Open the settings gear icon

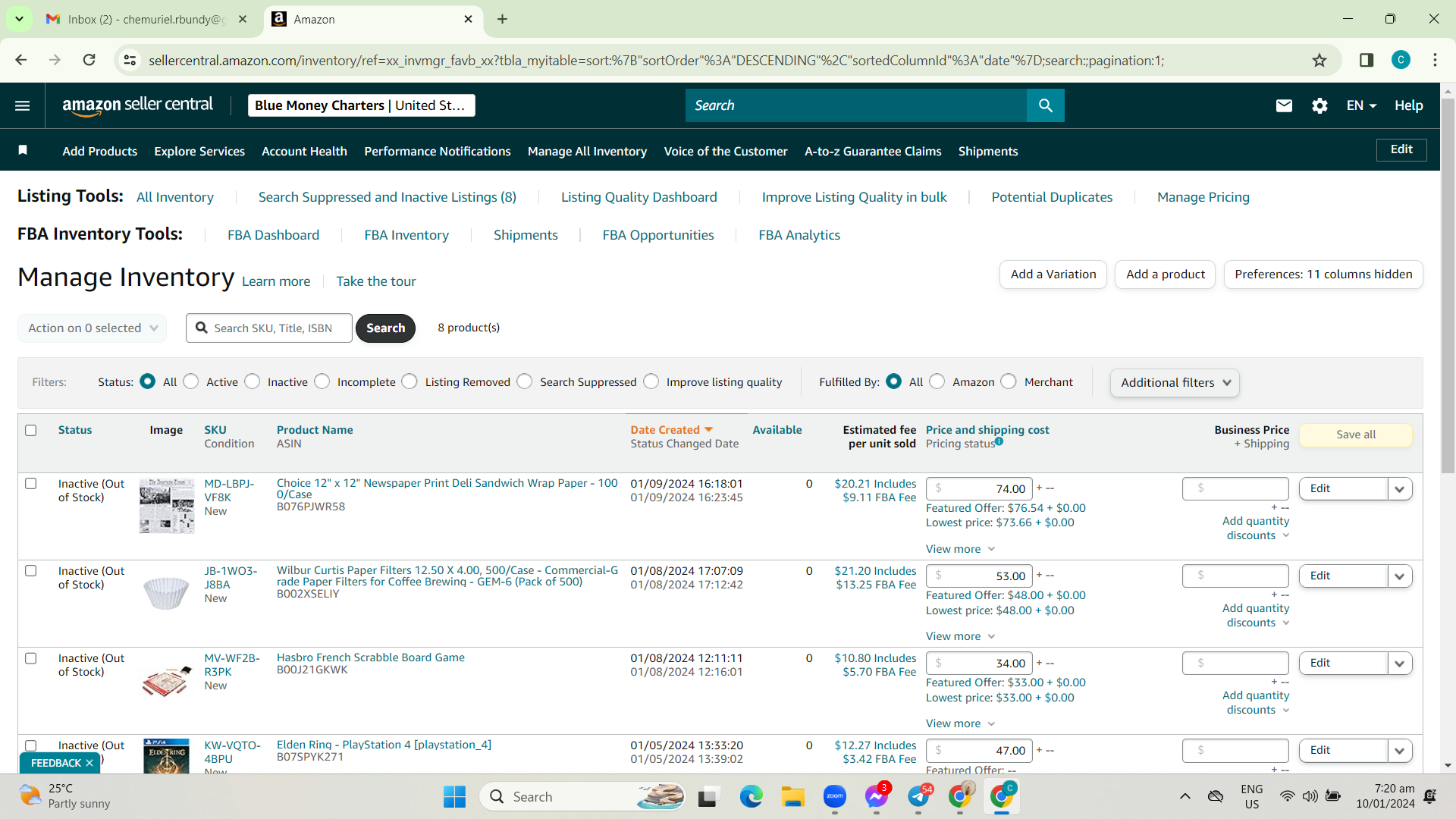1319,105
